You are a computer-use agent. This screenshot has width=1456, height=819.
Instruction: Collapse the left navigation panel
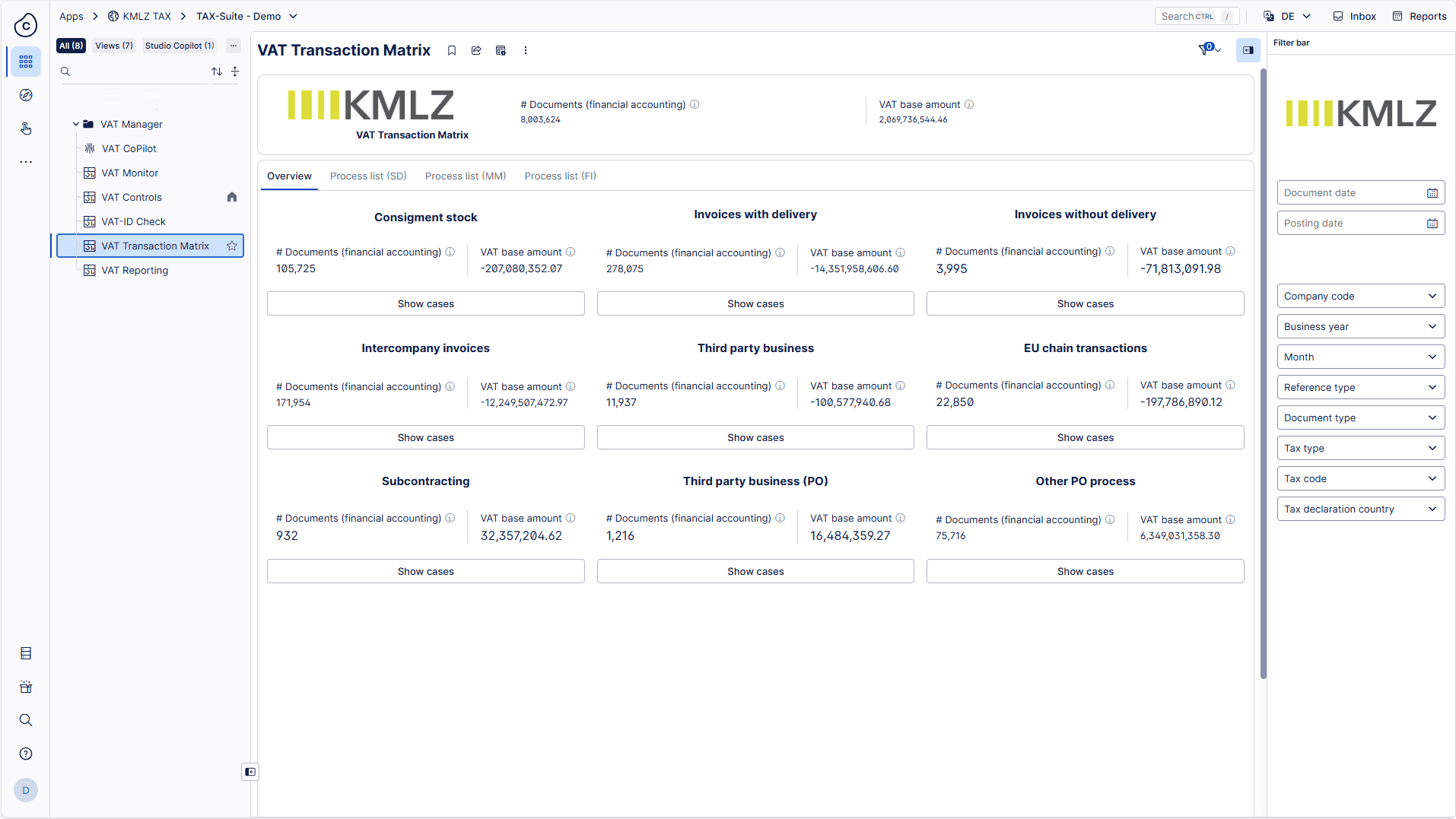(x=250, y=772)
